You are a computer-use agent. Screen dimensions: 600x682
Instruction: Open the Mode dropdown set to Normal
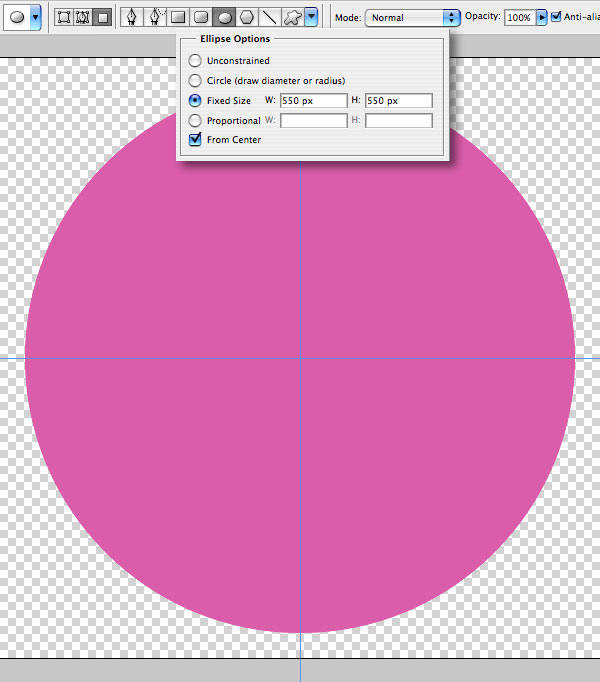click(x=412, y=18)
